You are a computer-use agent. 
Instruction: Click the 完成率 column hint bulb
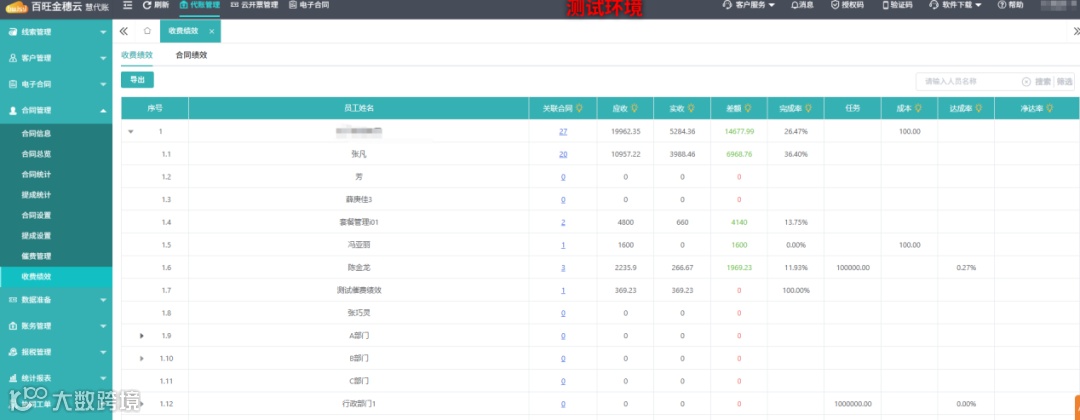[809, 108]
